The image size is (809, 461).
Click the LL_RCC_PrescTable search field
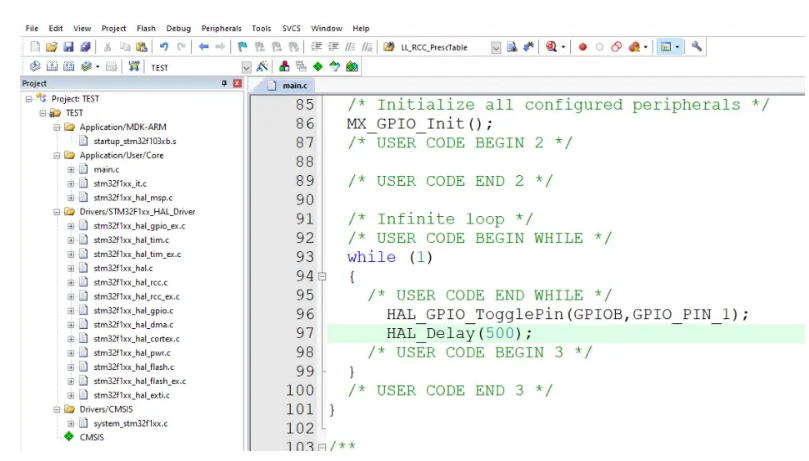[443, 47]
